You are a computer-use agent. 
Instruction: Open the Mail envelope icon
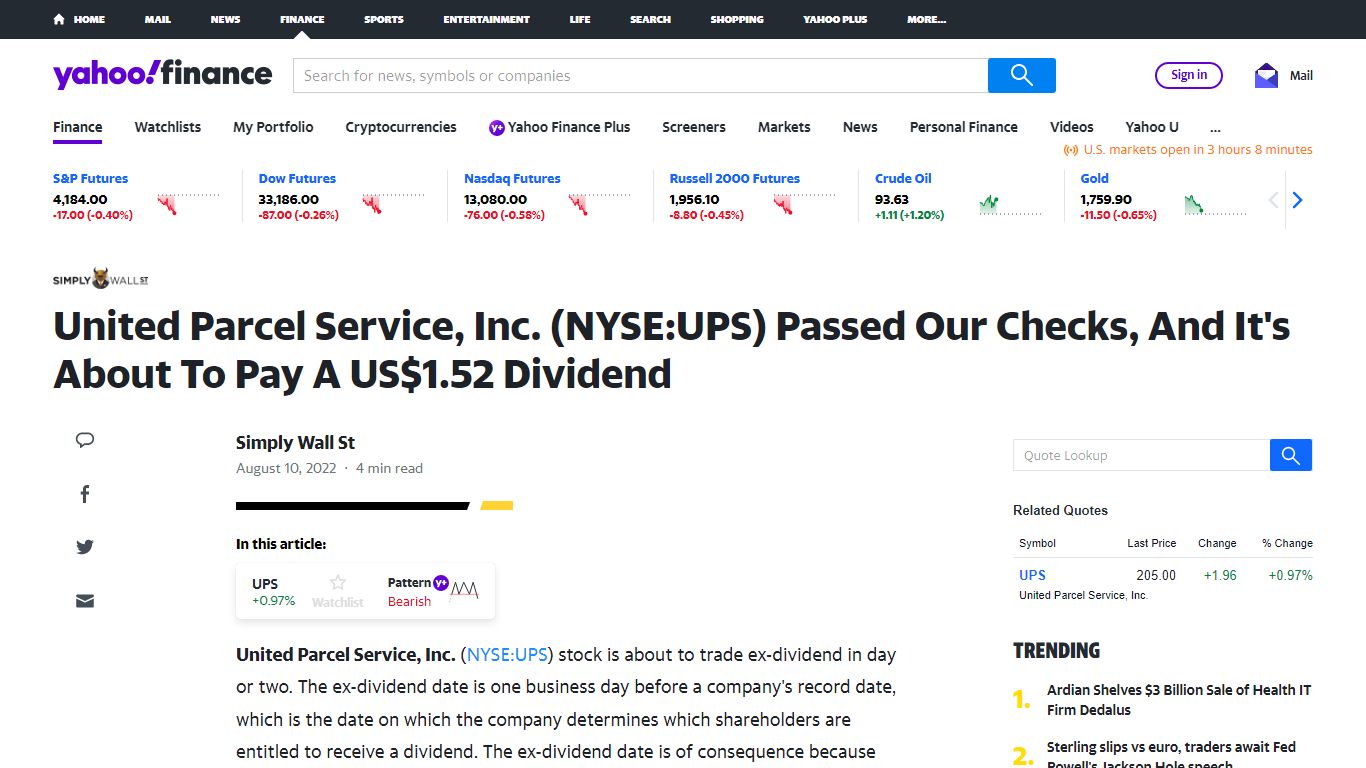point(1266,75)
